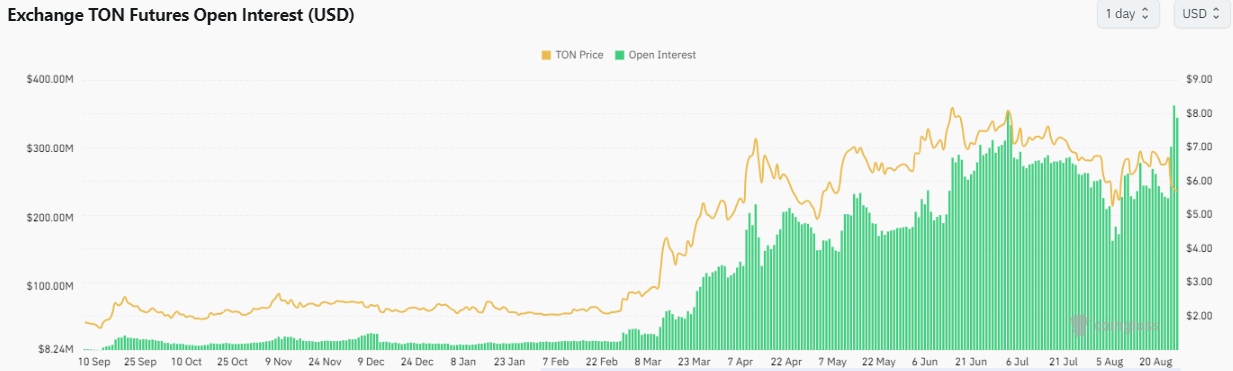This screenshot has height=371, width=1233.
Task: Click the 7 Feb date label
Action: point(554,362)
